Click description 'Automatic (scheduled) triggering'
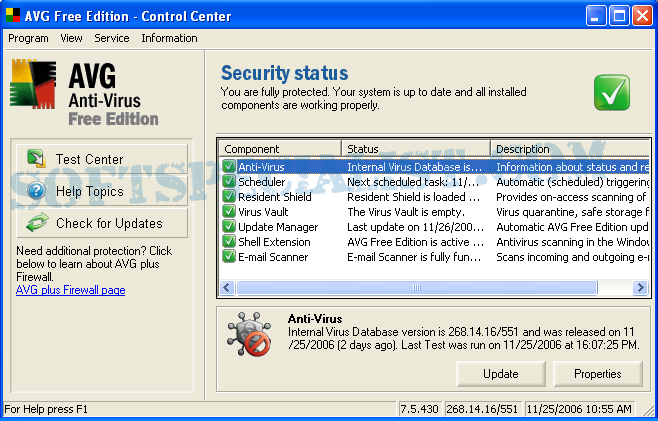The width and height of the screenshot is (658, 421). [572, 182]
